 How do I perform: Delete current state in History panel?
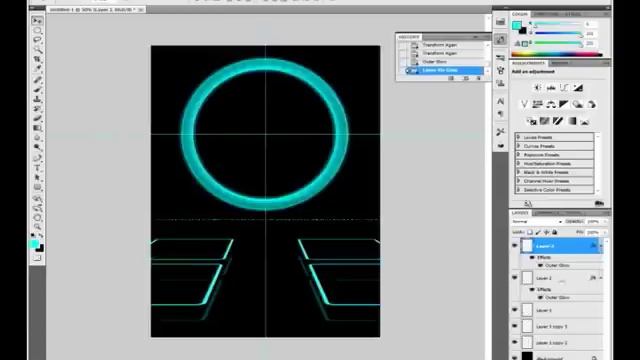479,78
